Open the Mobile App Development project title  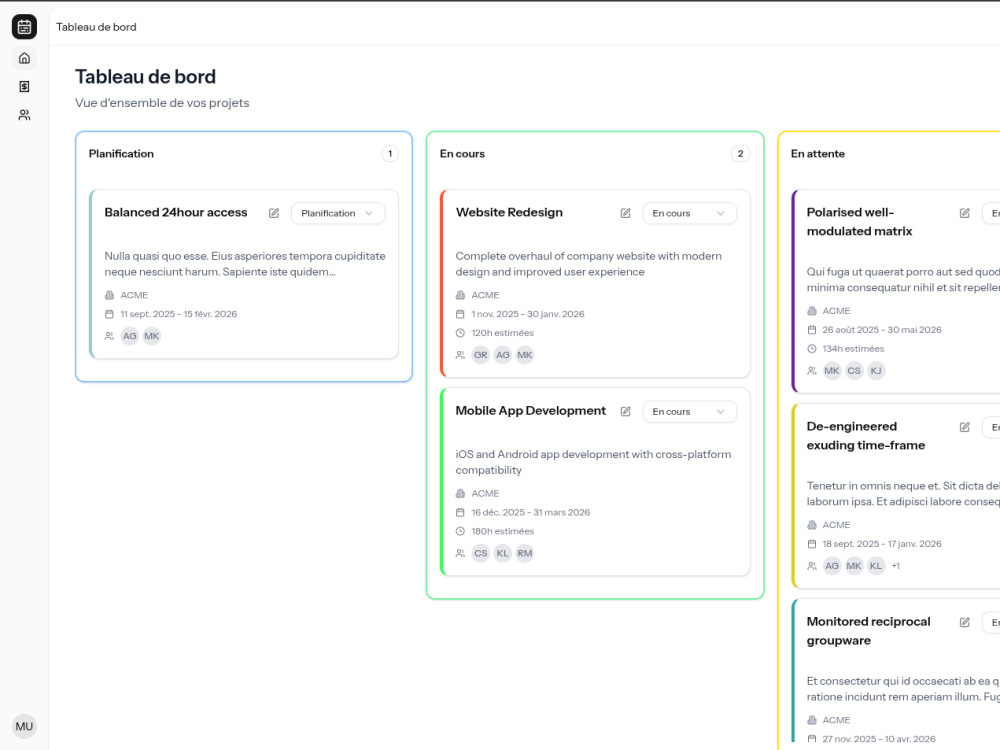tap(531, 411)
